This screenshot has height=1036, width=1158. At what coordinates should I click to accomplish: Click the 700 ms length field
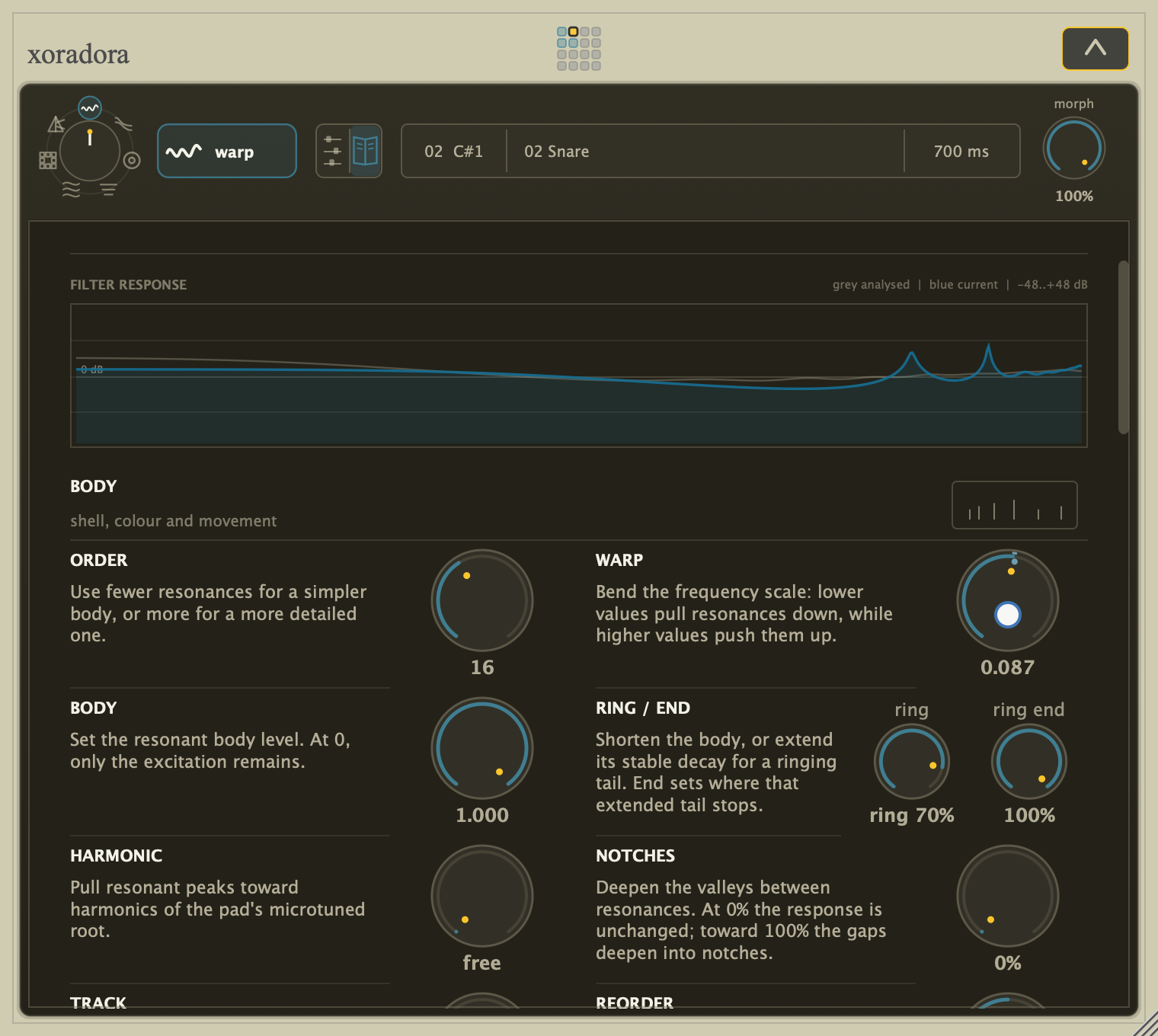coord(962,151)
